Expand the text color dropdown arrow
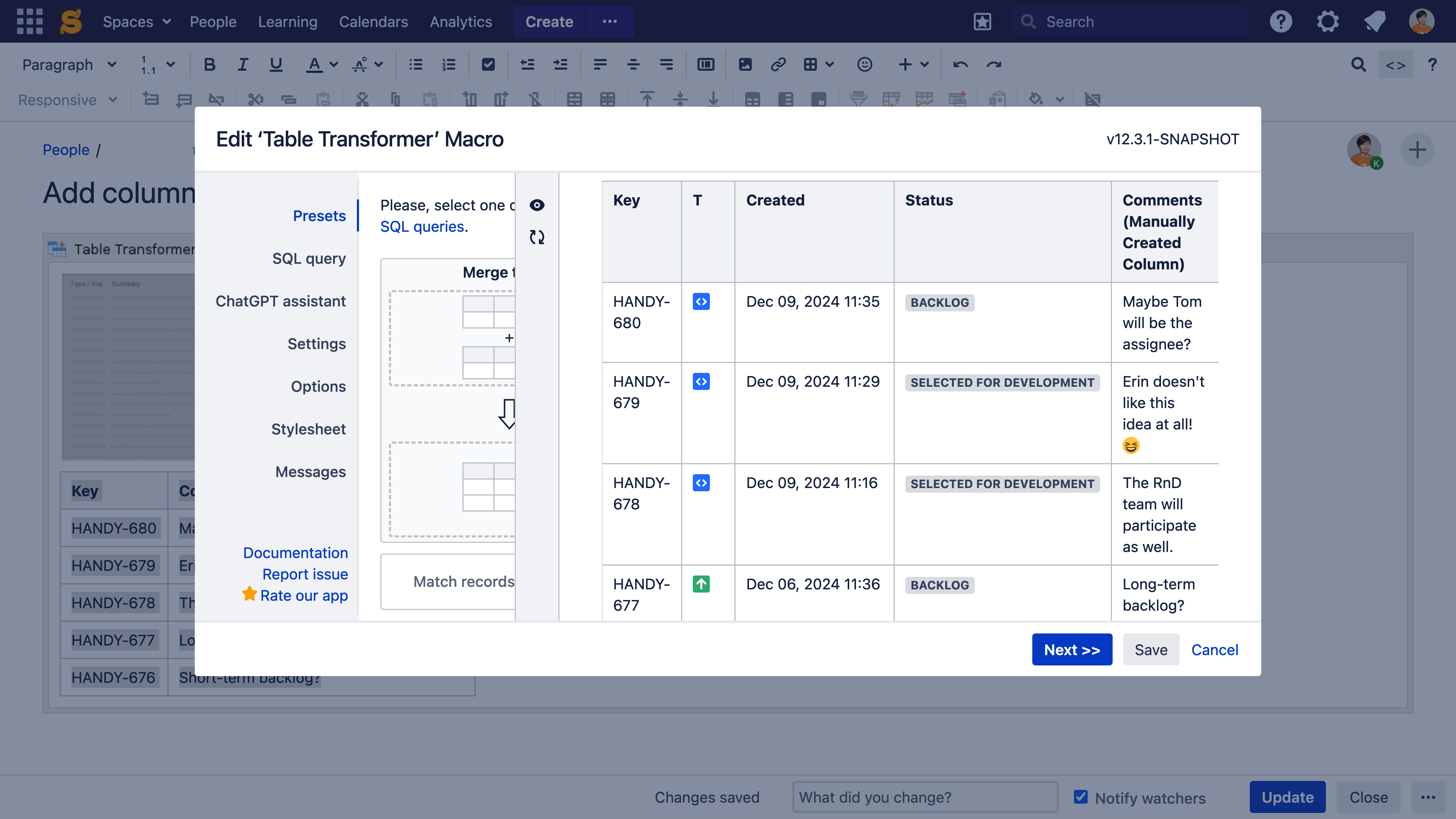The width and height of the screenshot is (1456, 819). (334, 64)
